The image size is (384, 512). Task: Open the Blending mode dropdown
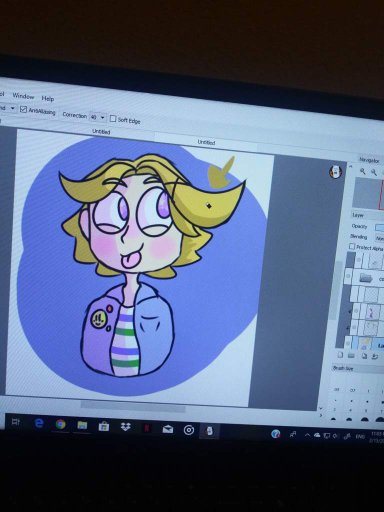pyautogui.click(x=380, y=238)
